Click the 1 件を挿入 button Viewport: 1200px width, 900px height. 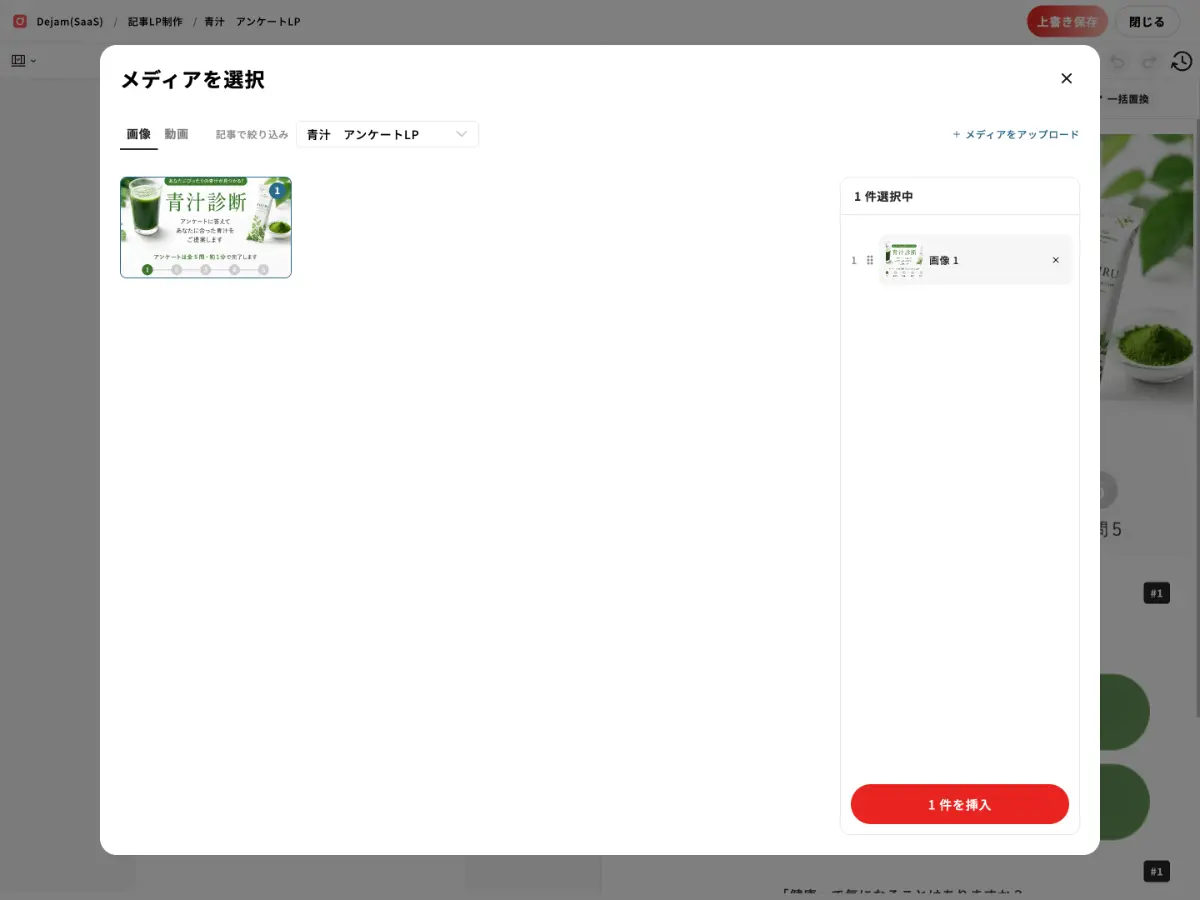960,804
